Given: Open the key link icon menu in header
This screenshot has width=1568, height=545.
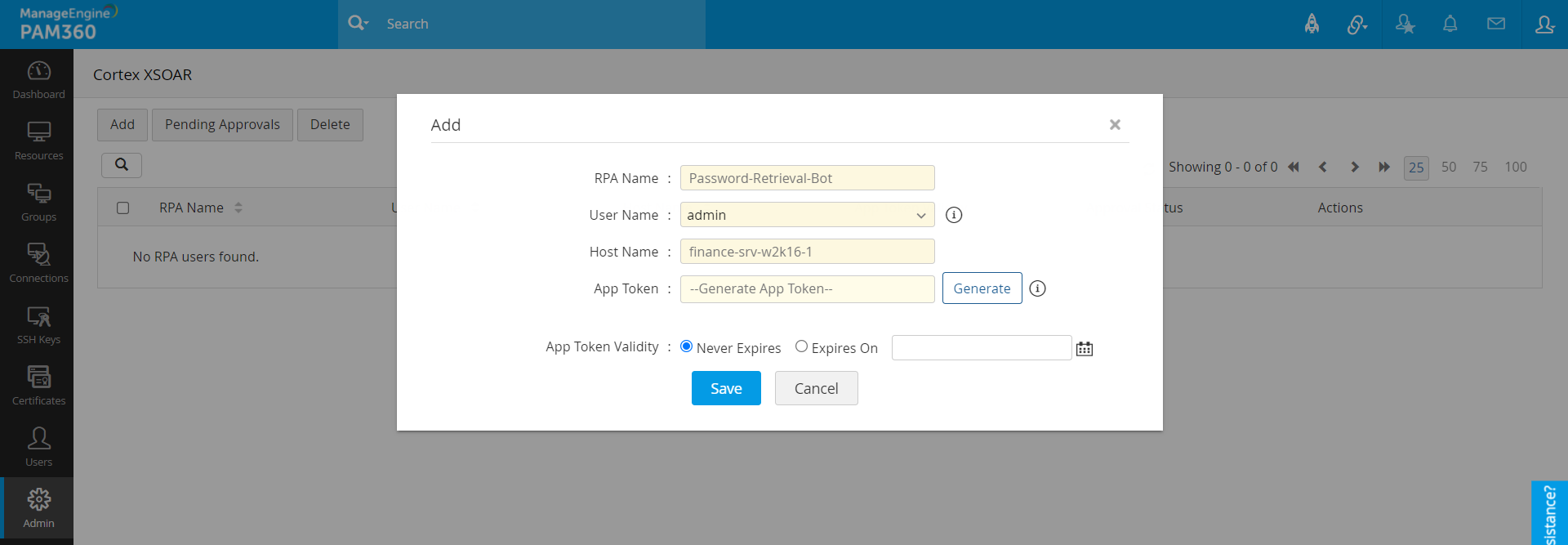Looking at the screenshot, I should tap(1356, 25).
